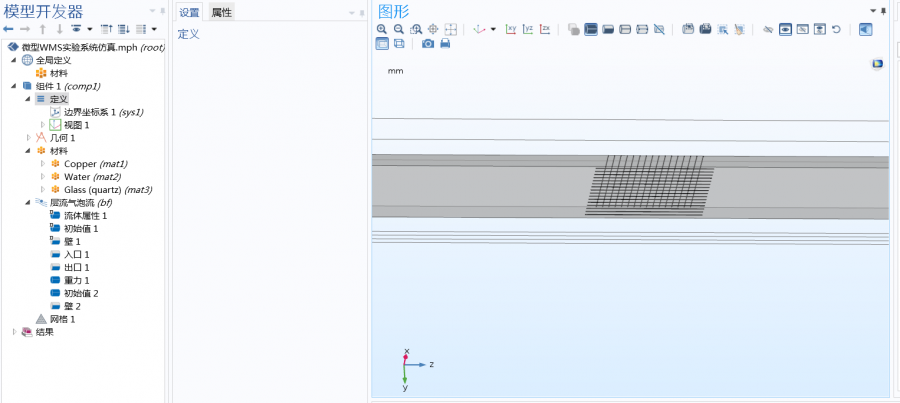Select the 入口 1 inlet node
Viewport: 900px width, 403px height.
(76, 255)
